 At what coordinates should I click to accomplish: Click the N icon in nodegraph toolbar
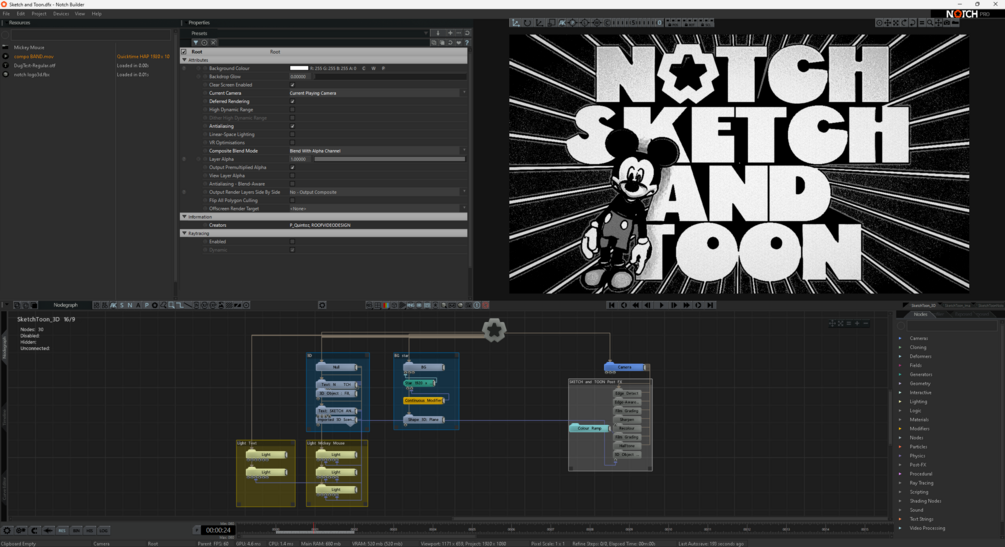click(x=130, y=305)
